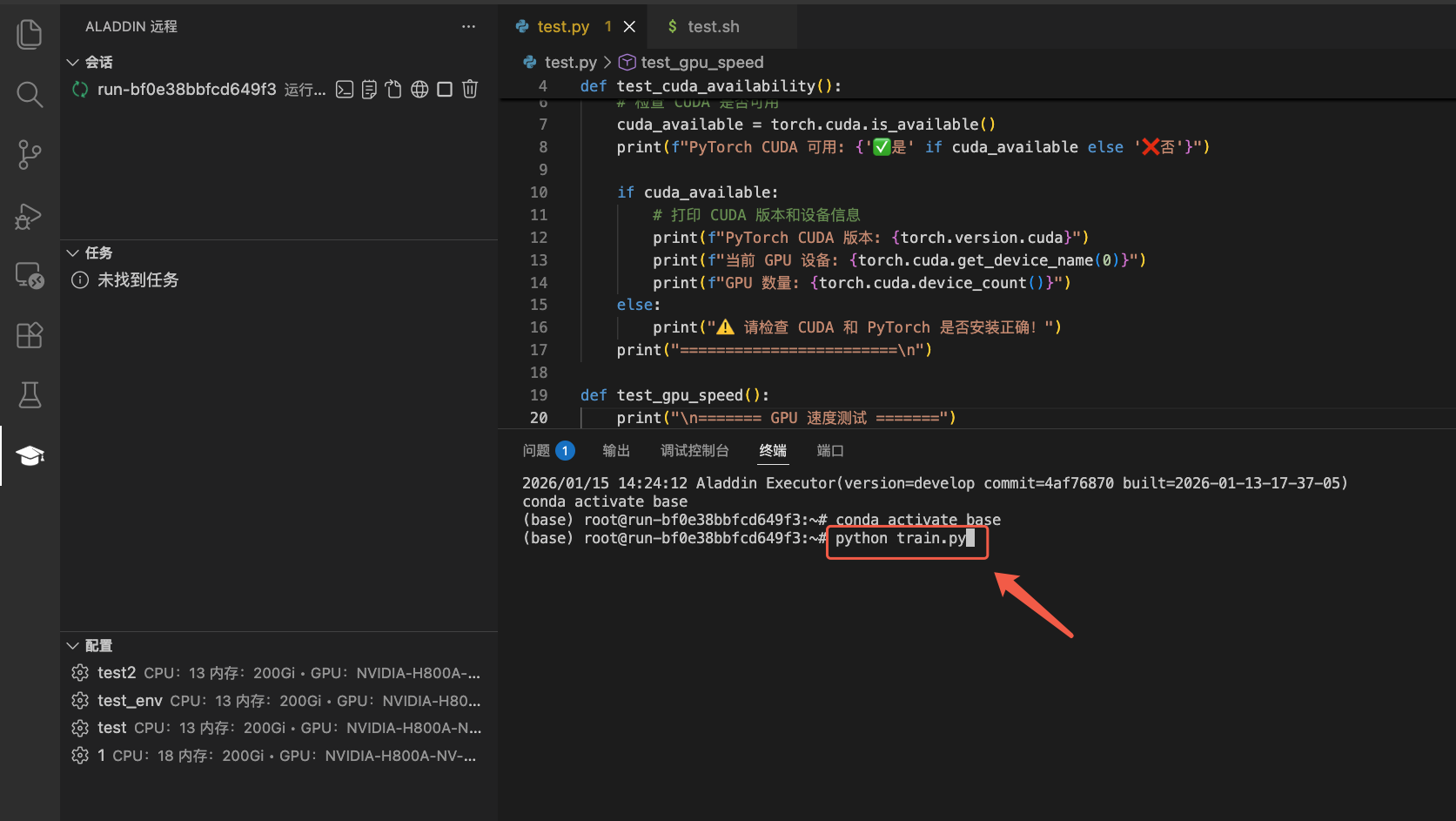Screen dimensions: 1456x821
Task: Delete the session with the trash icon
Action: [470, 89]
